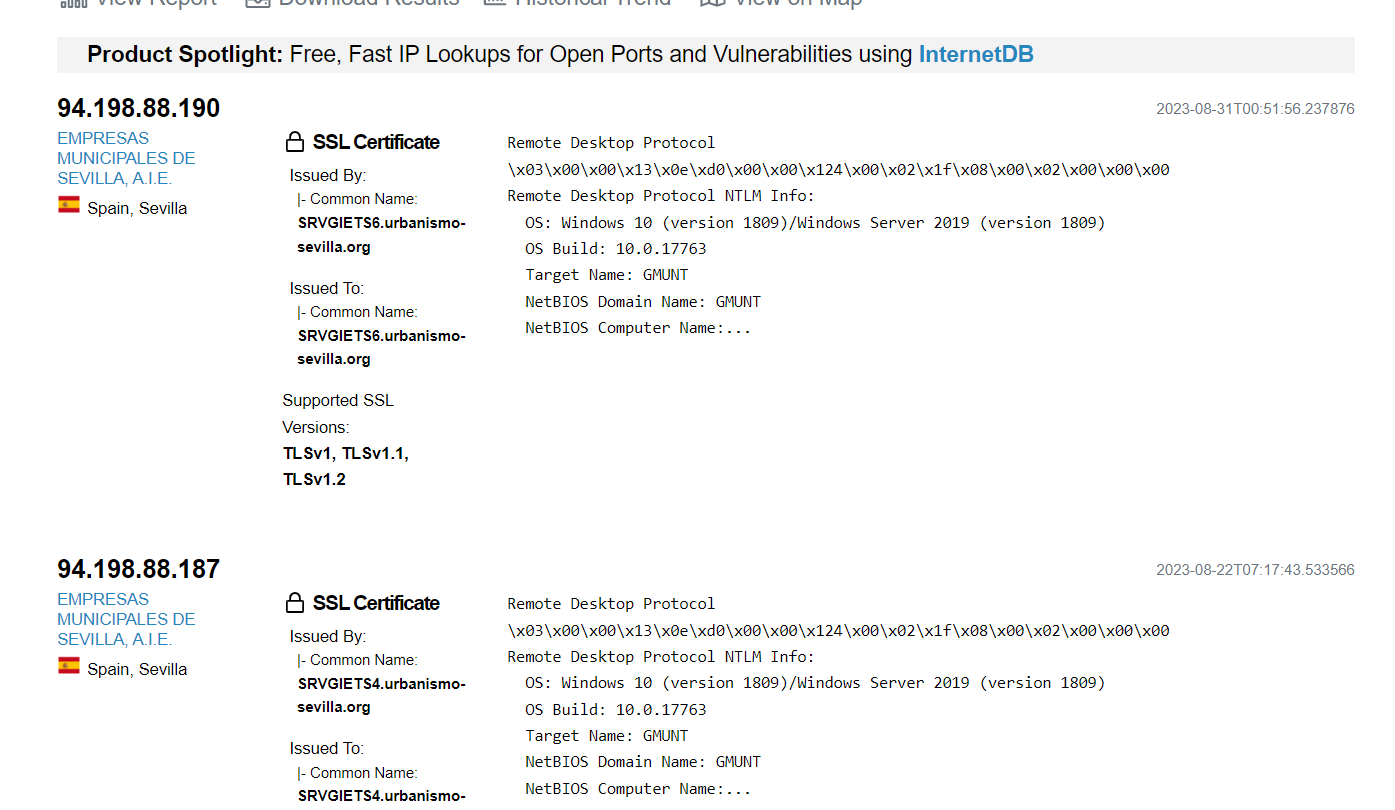Click the Spain flag icon under 94.198.88.190
Viewport: 1395px width, 810px height.
[69, 205]
